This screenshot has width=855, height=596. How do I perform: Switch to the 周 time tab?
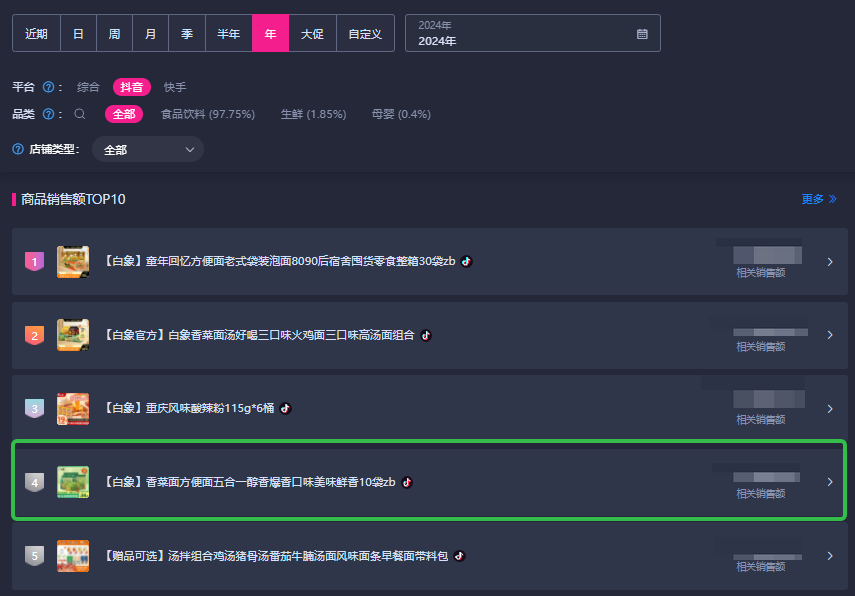[115, 34]
